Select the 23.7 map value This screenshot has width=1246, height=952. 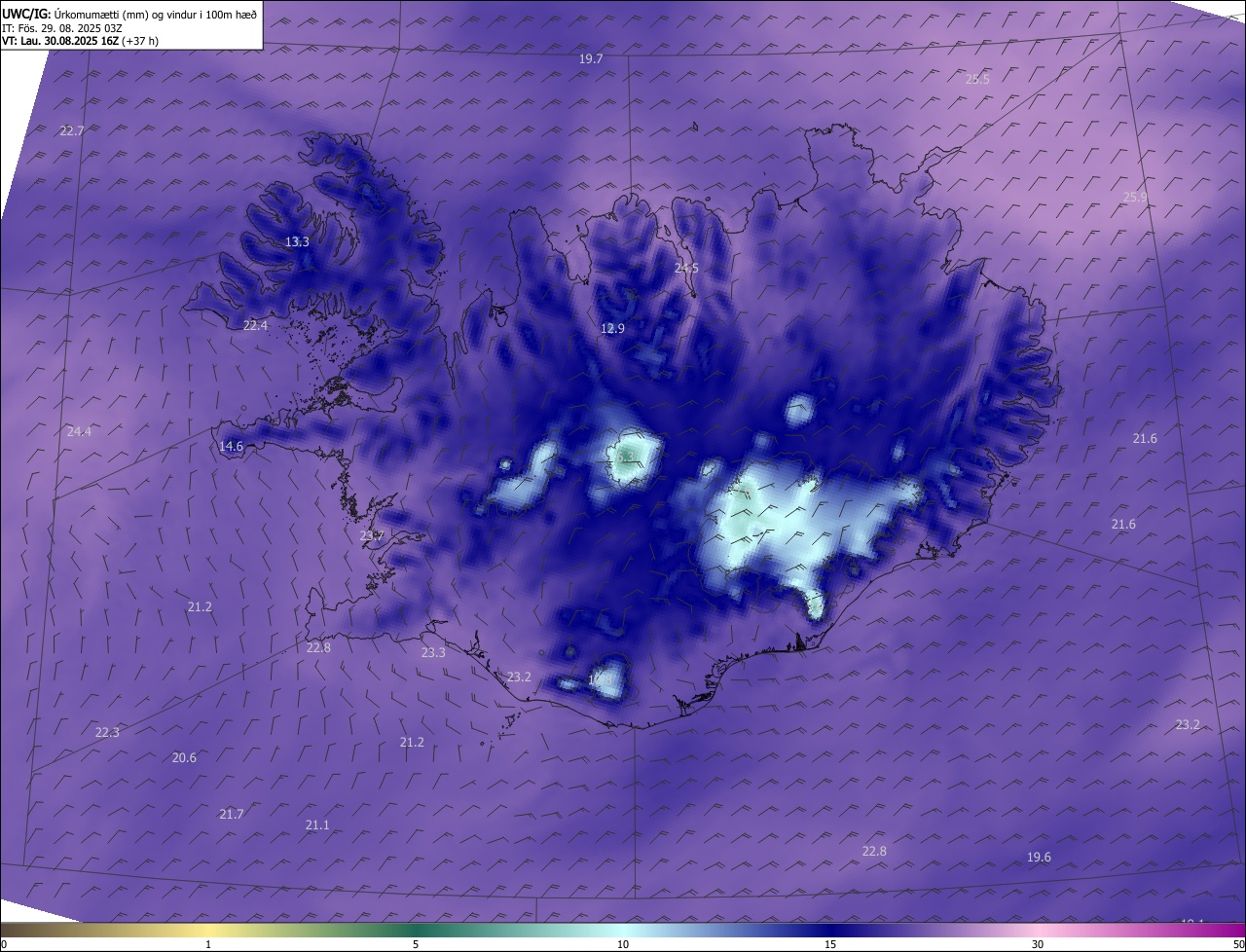(372, 536)
